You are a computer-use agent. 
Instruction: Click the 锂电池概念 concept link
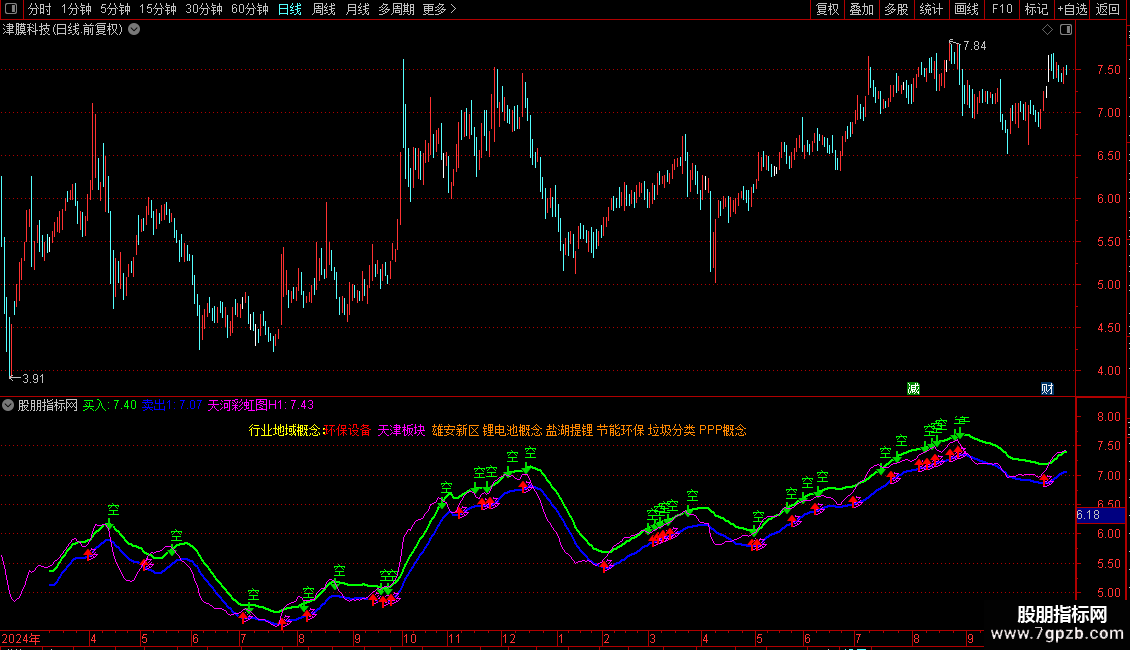point(512,430)
